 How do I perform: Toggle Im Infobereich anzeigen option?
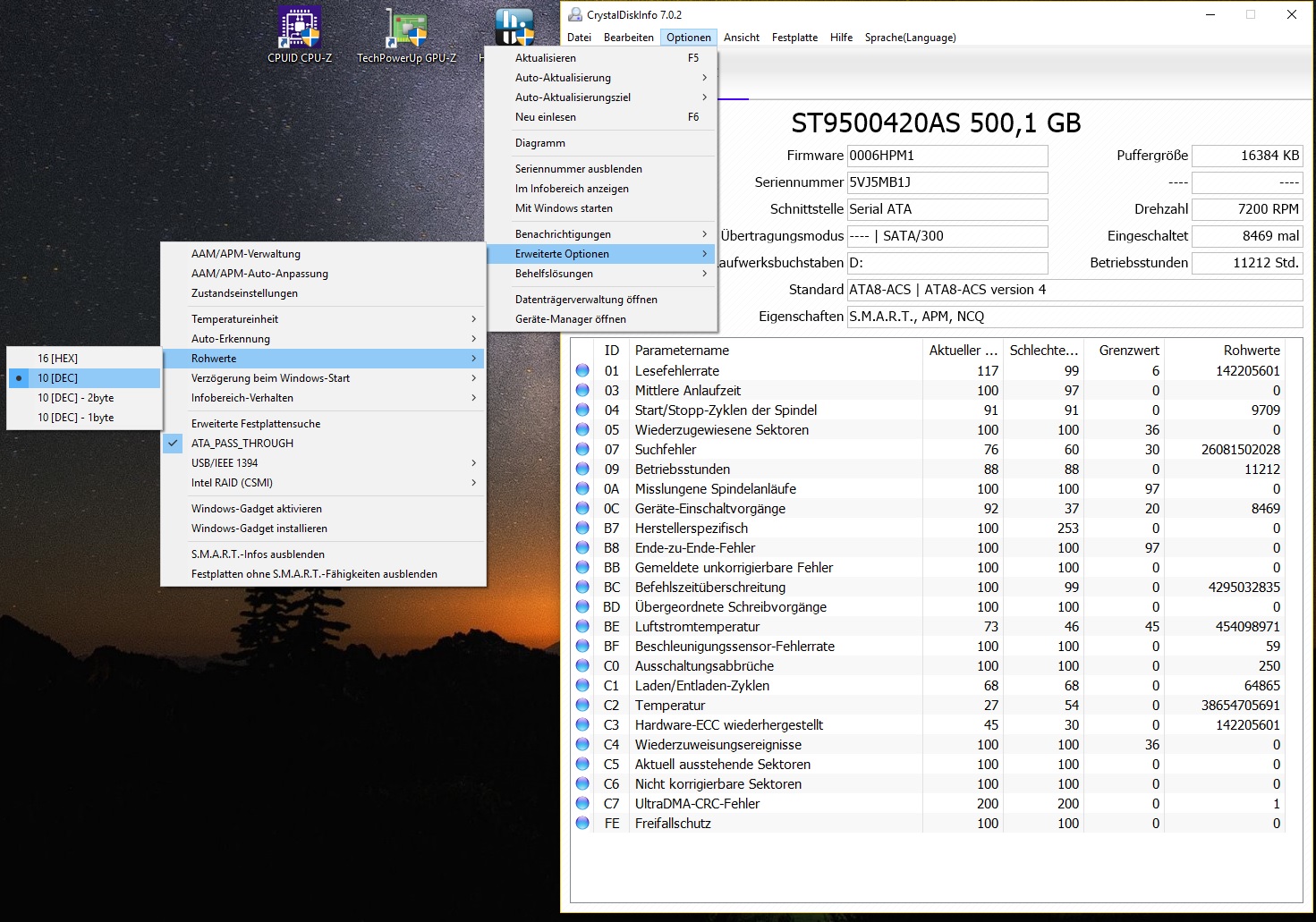click(600, 189)
